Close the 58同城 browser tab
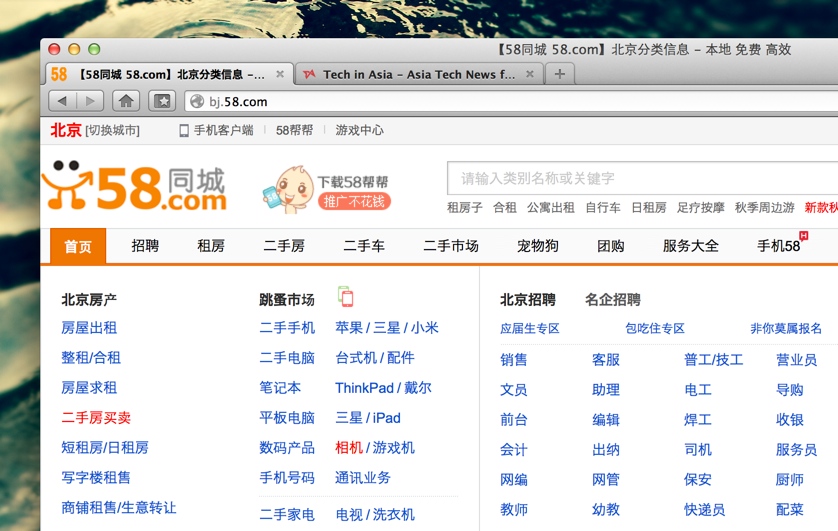The image size is (838, 531). (x=280, y=74)
